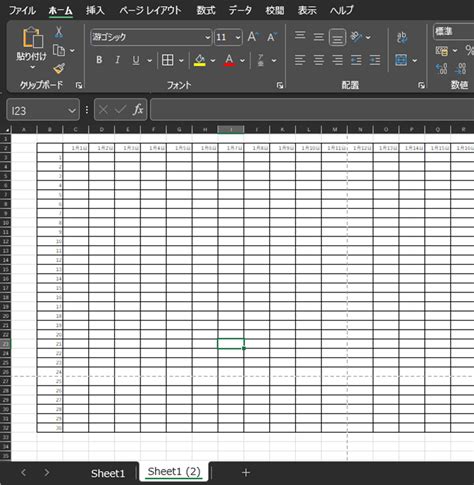Viewport: 474px width, 485px height.
Task: Click the Borders grid icon
Action: click(x=167, y=60)
